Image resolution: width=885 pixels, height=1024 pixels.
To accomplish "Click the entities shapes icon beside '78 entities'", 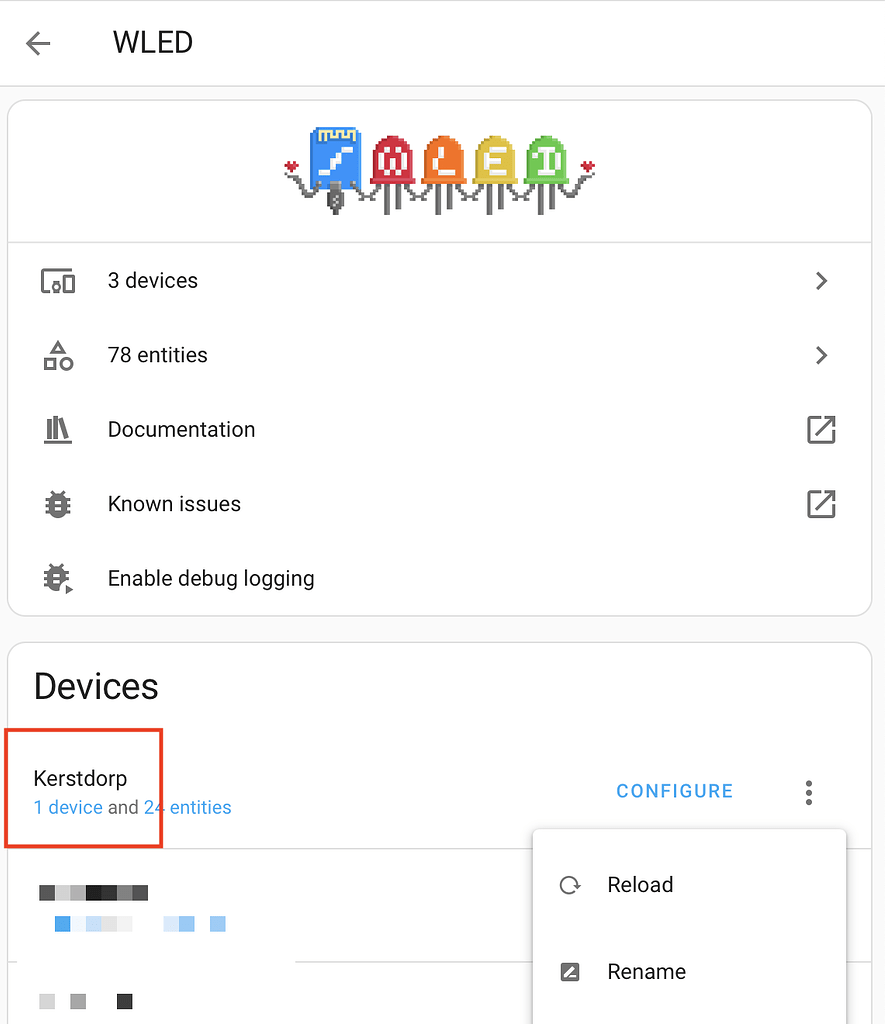I will [58, 355].
